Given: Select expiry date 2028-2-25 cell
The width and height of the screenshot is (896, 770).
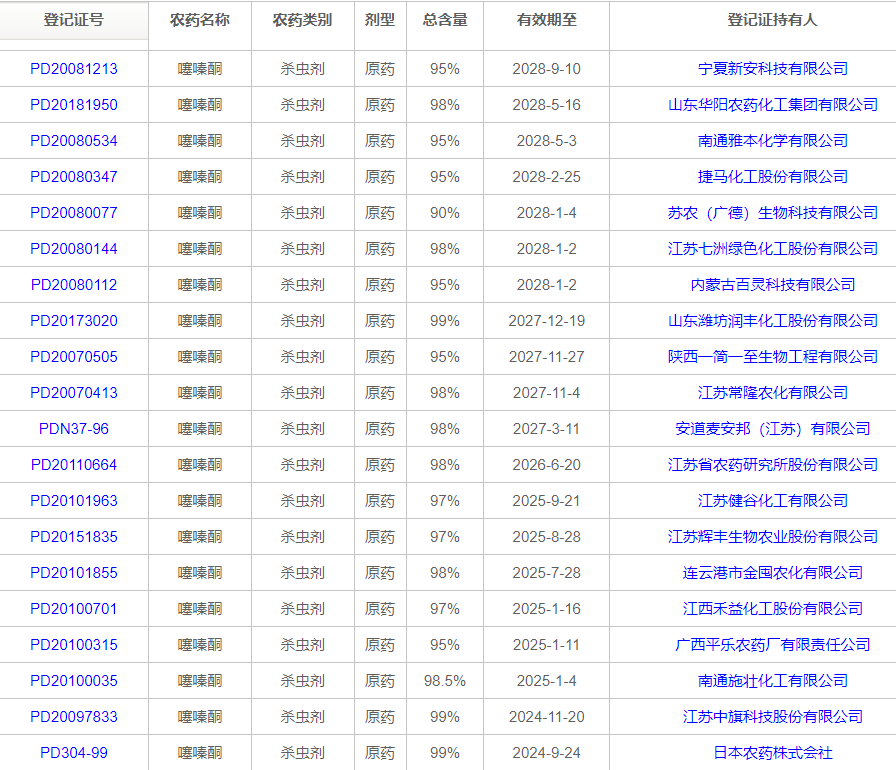Looking at the screenshot, I should pos(546,177).
